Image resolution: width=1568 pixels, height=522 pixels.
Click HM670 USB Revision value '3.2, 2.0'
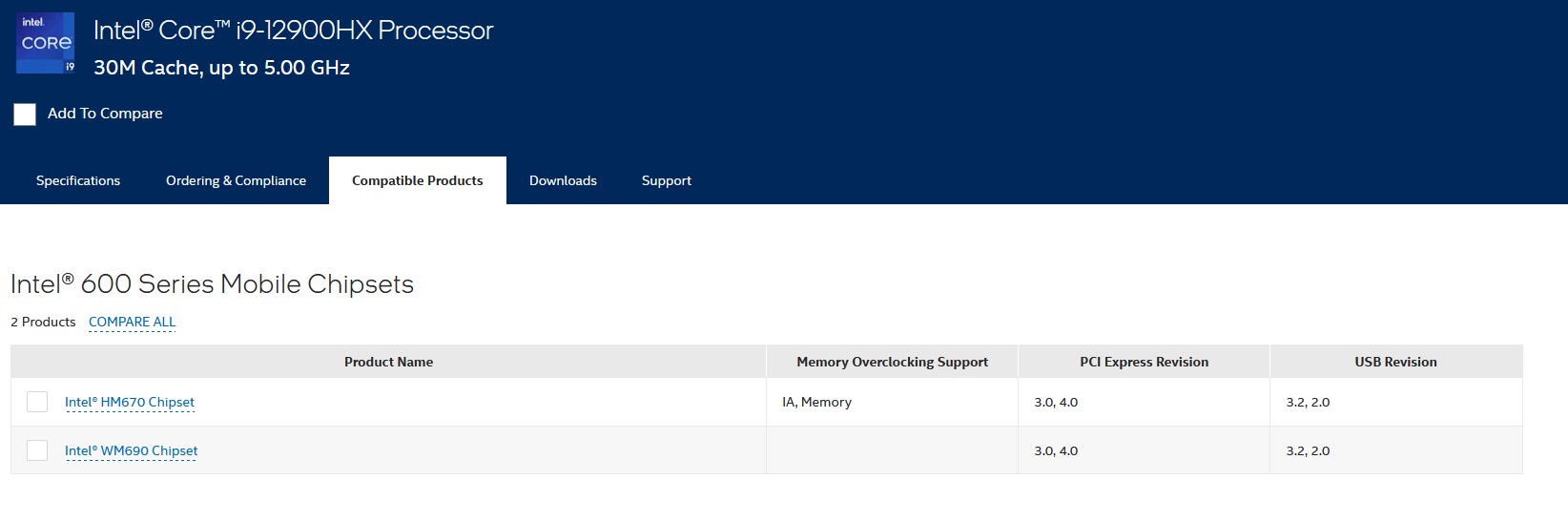pos(1308,402)
